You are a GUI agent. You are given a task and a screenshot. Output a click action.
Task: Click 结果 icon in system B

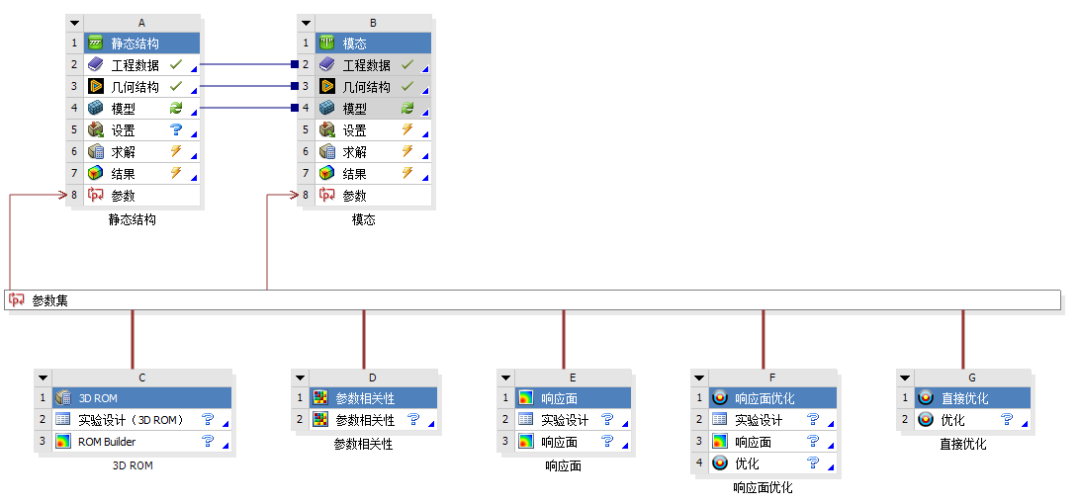pos(327,174)
